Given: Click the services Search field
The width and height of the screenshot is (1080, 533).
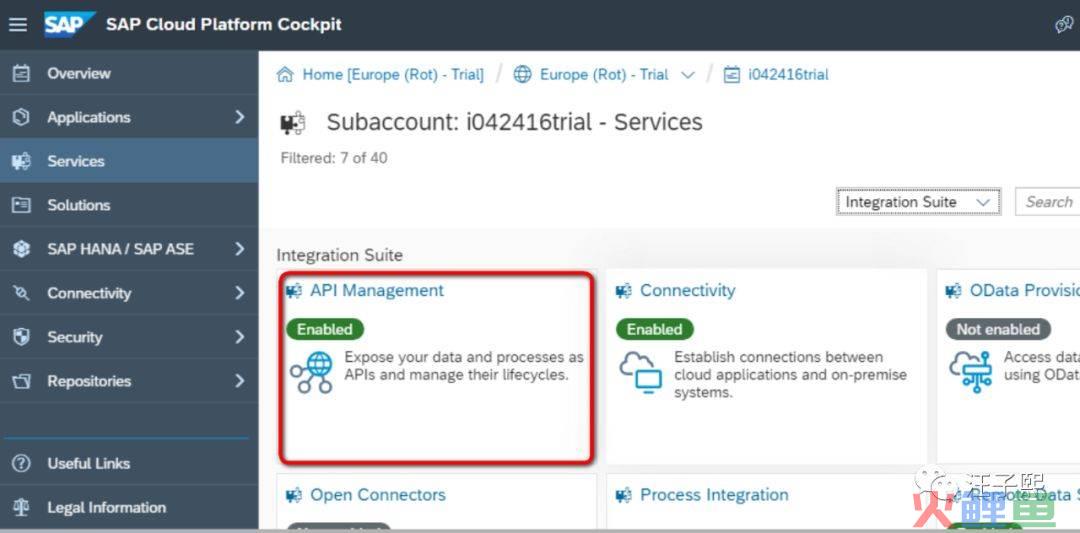Looking at the screenshot, I should [x=1048, y=202].
